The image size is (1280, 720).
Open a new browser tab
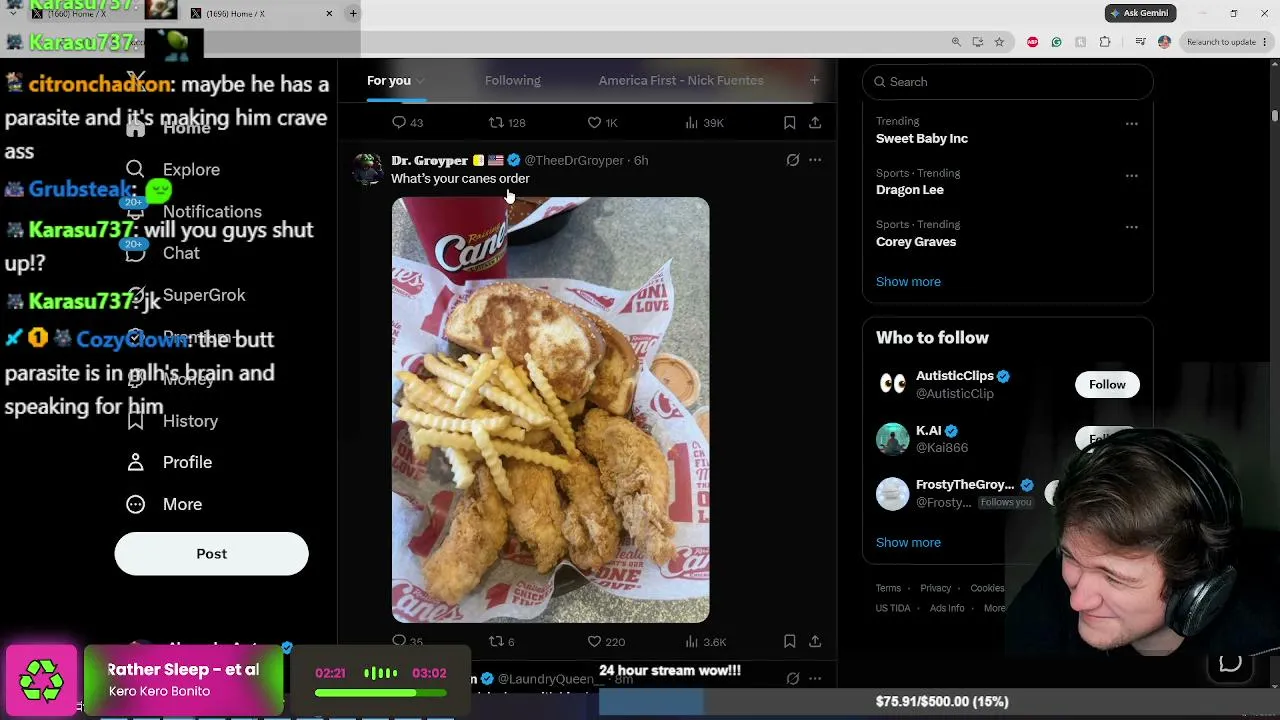click(x=353, y=13)
